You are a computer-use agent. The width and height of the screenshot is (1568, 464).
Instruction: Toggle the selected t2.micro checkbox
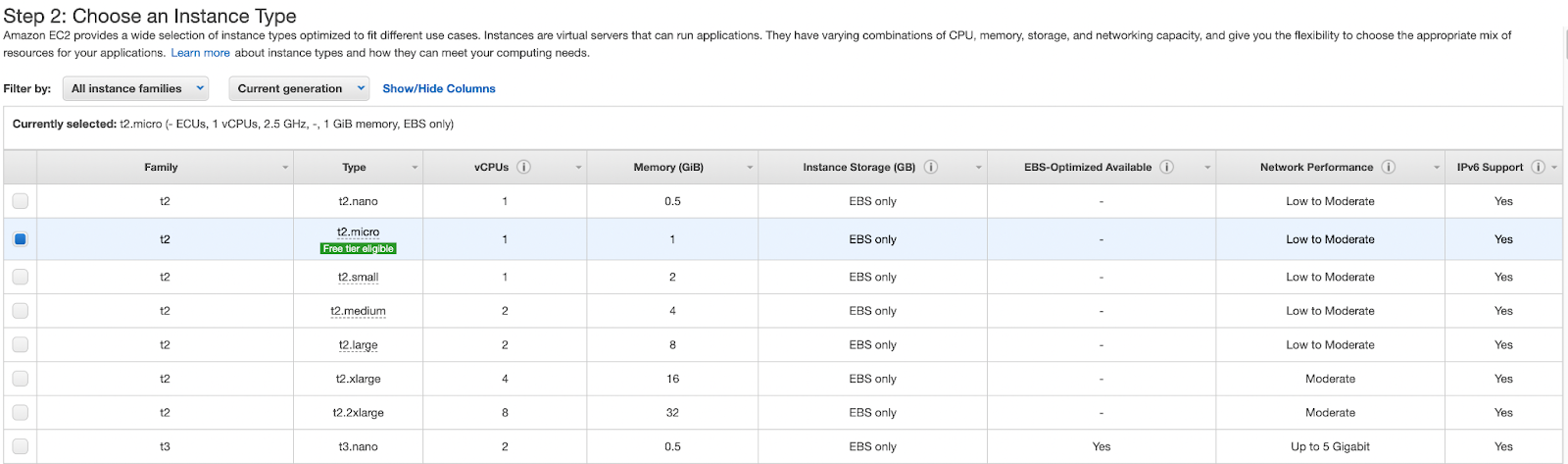click(21, 239)
